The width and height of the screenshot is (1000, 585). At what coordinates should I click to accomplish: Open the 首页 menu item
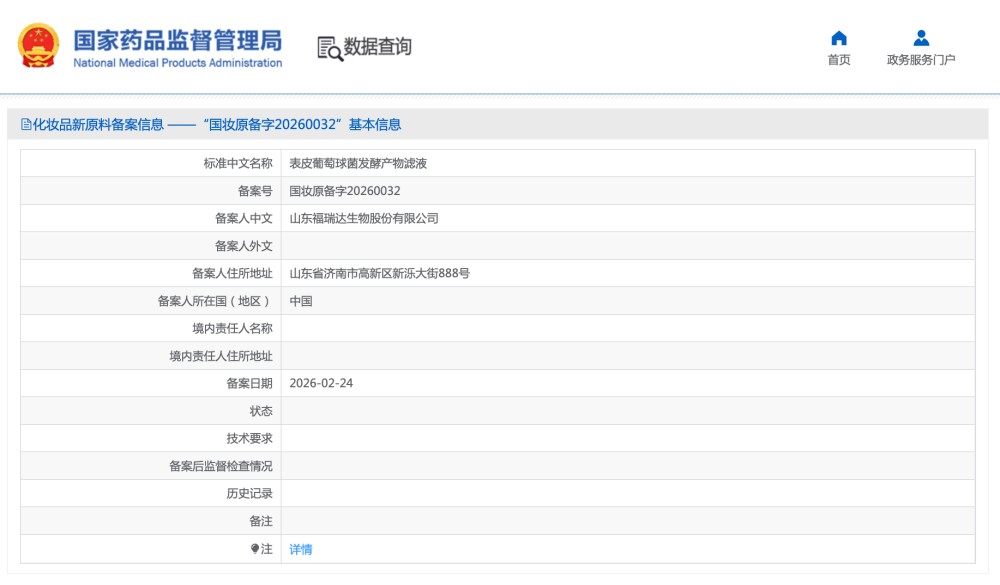(x=839, y=60)
